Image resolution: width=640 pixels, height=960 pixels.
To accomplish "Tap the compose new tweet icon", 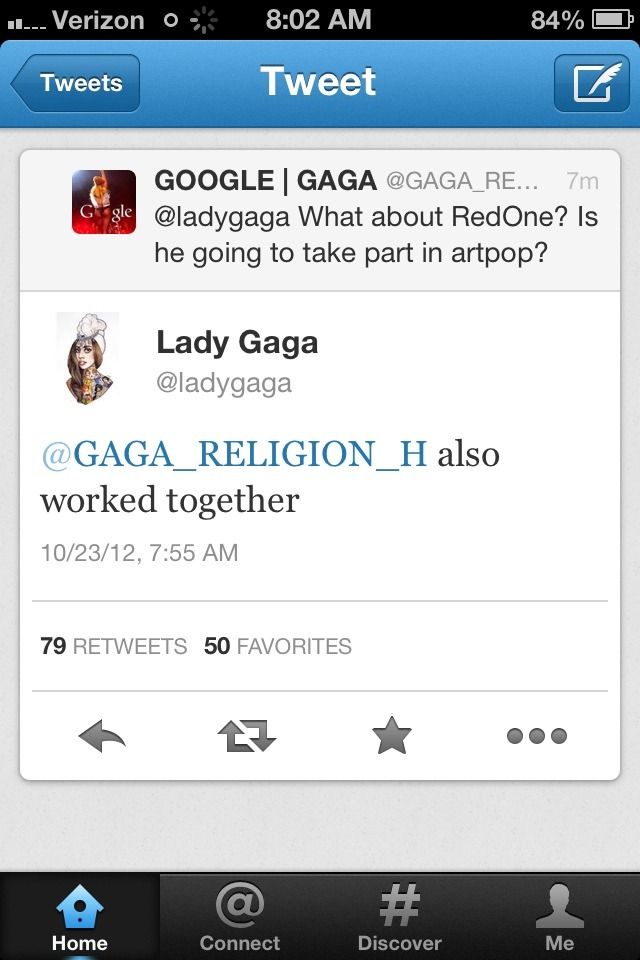I will click(592, 83).
